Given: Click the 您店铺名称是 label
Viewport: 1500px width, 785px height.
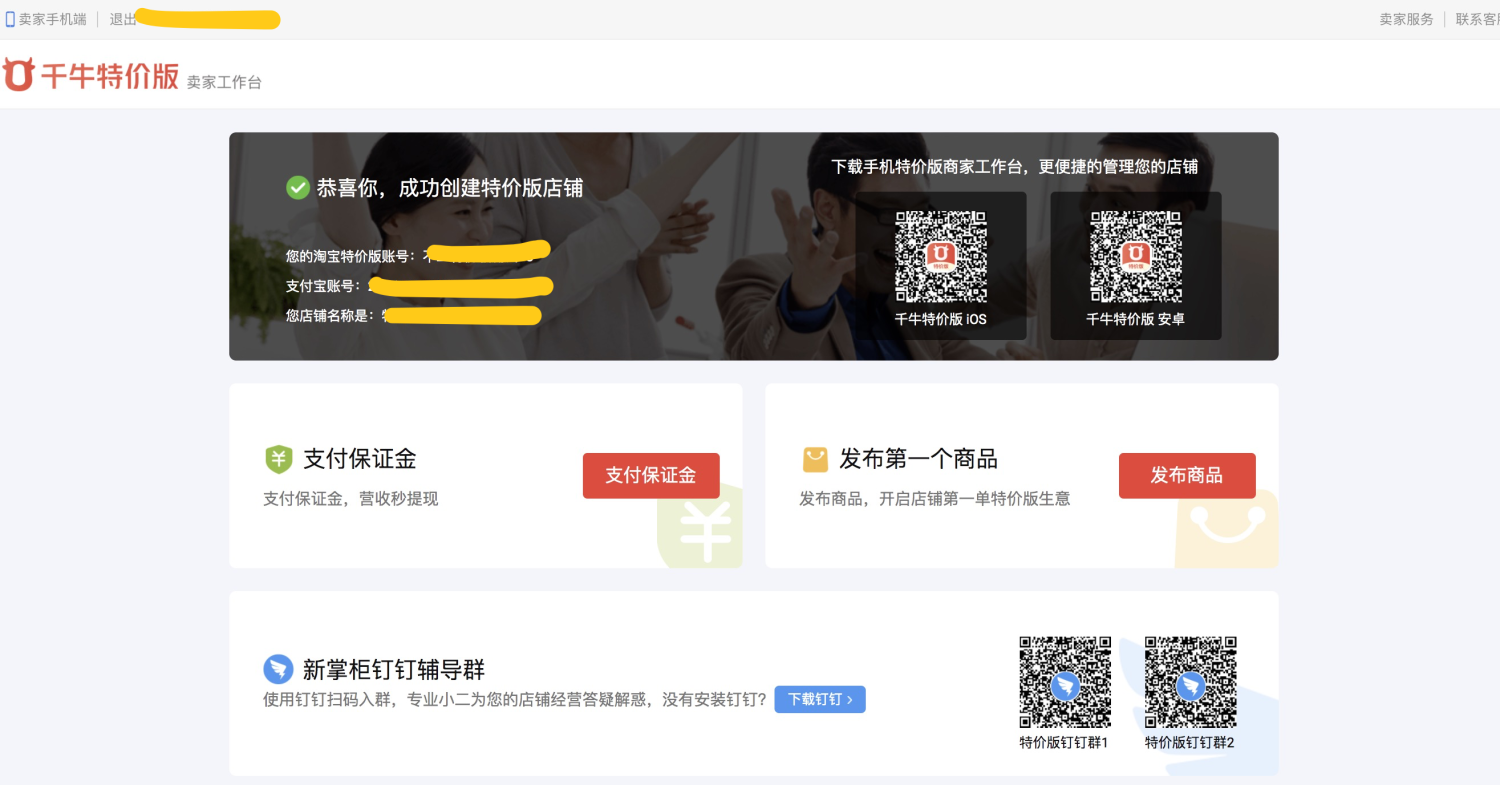Looking at the screenshot, I should [329, 316].
